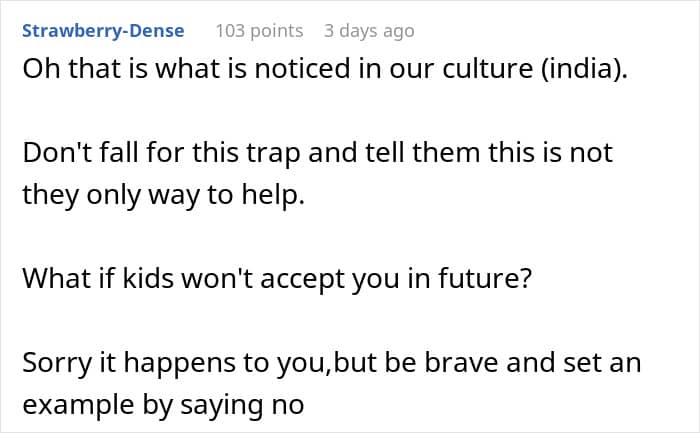Click the word noticed in first sentence
Viewport: 700px width, 433px height.
point(302,69)
